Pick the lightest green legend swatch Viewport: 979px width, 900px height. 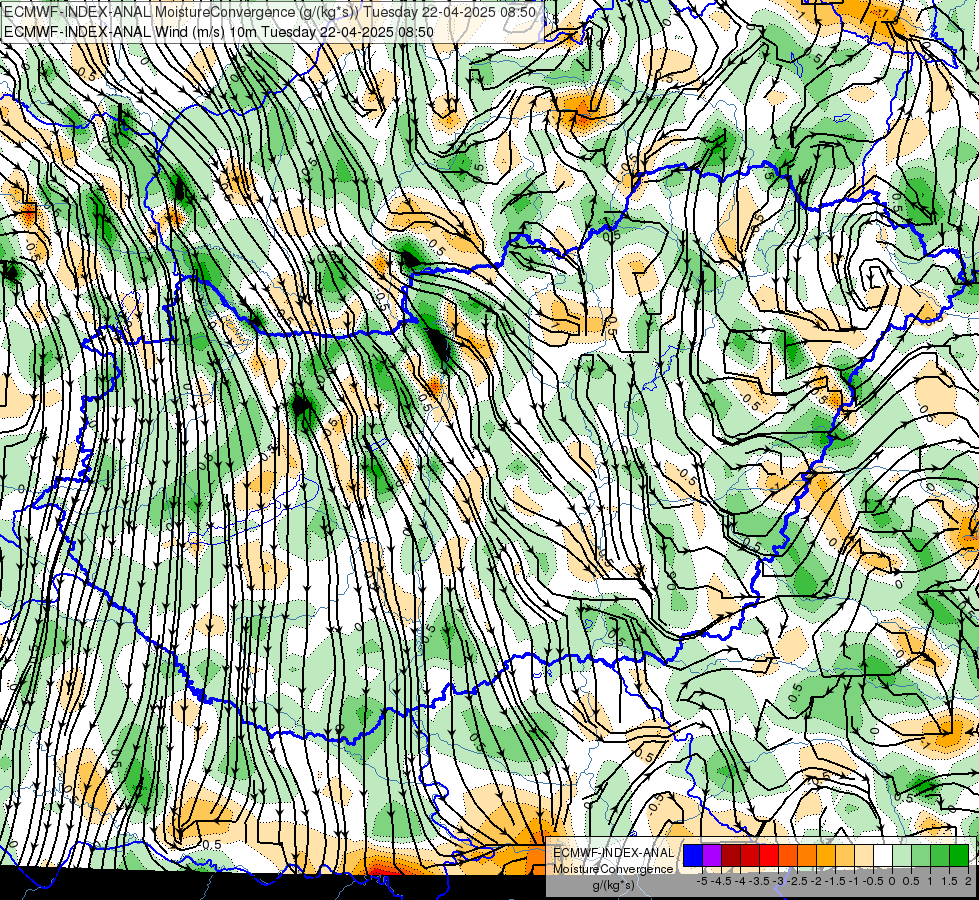[902, 855]
